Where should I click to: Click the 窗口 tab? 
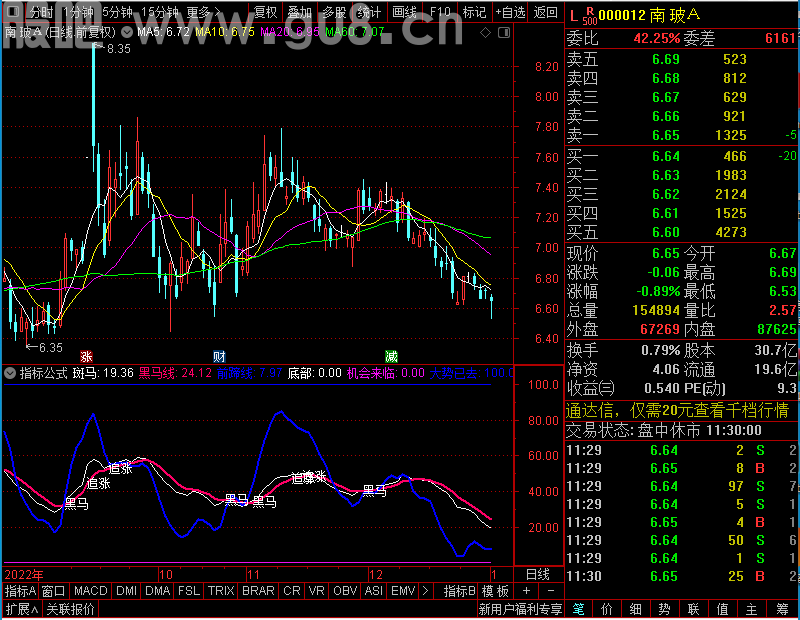54,591
